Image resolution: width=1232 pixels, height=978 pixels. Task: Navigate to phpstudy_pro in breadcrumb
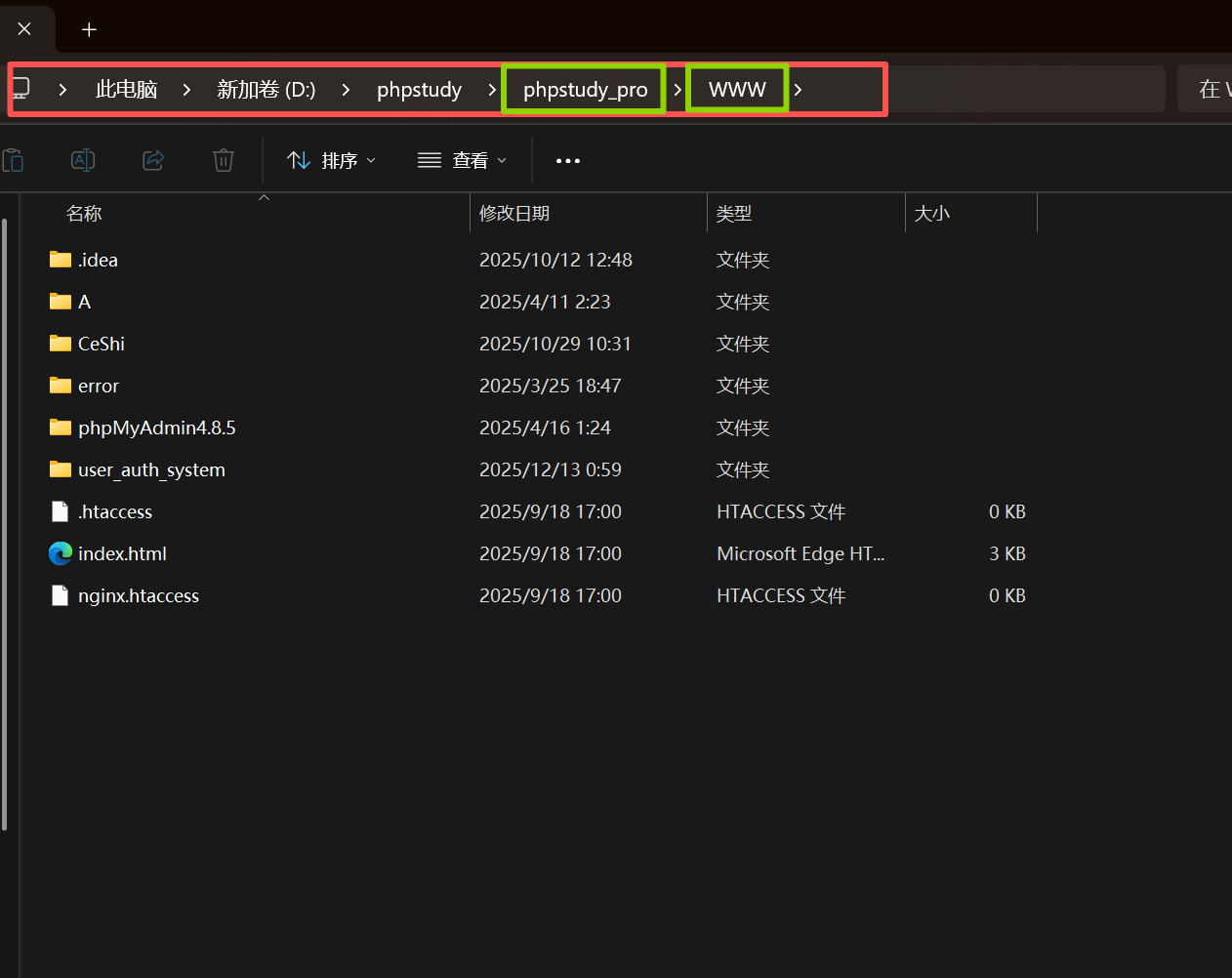pyautogui.click(x=586, y=90)
